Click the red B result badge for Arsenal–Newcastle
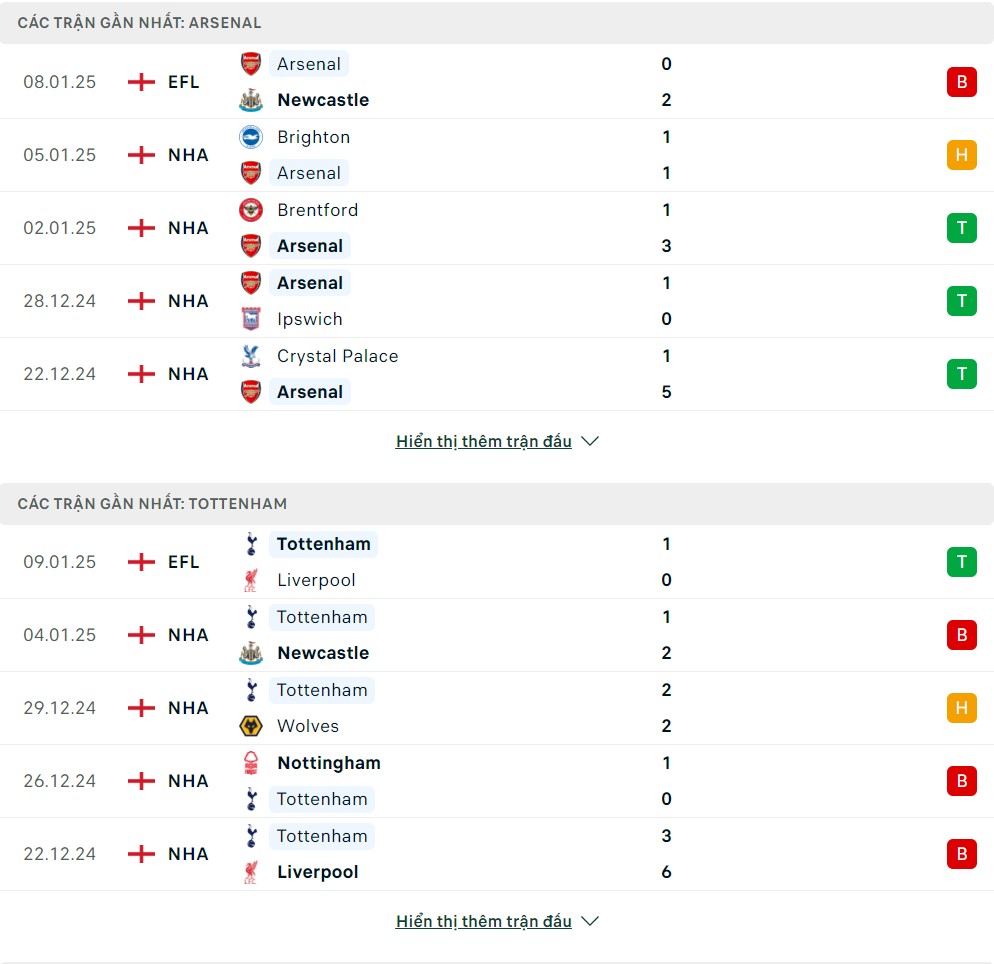994x964 pixels. click(962, 82)
